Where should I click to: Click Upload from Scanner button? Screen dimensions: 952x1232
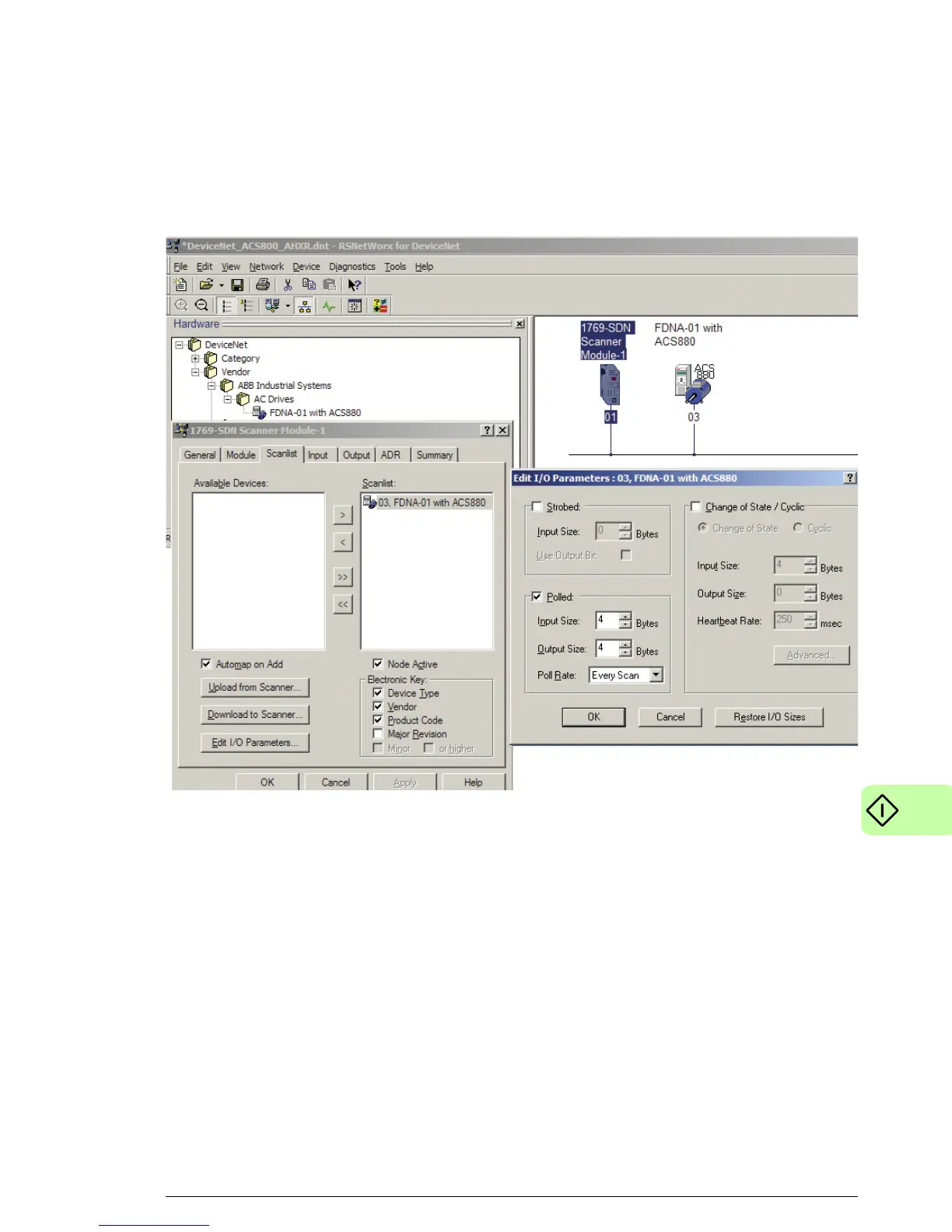coord(254,688)
